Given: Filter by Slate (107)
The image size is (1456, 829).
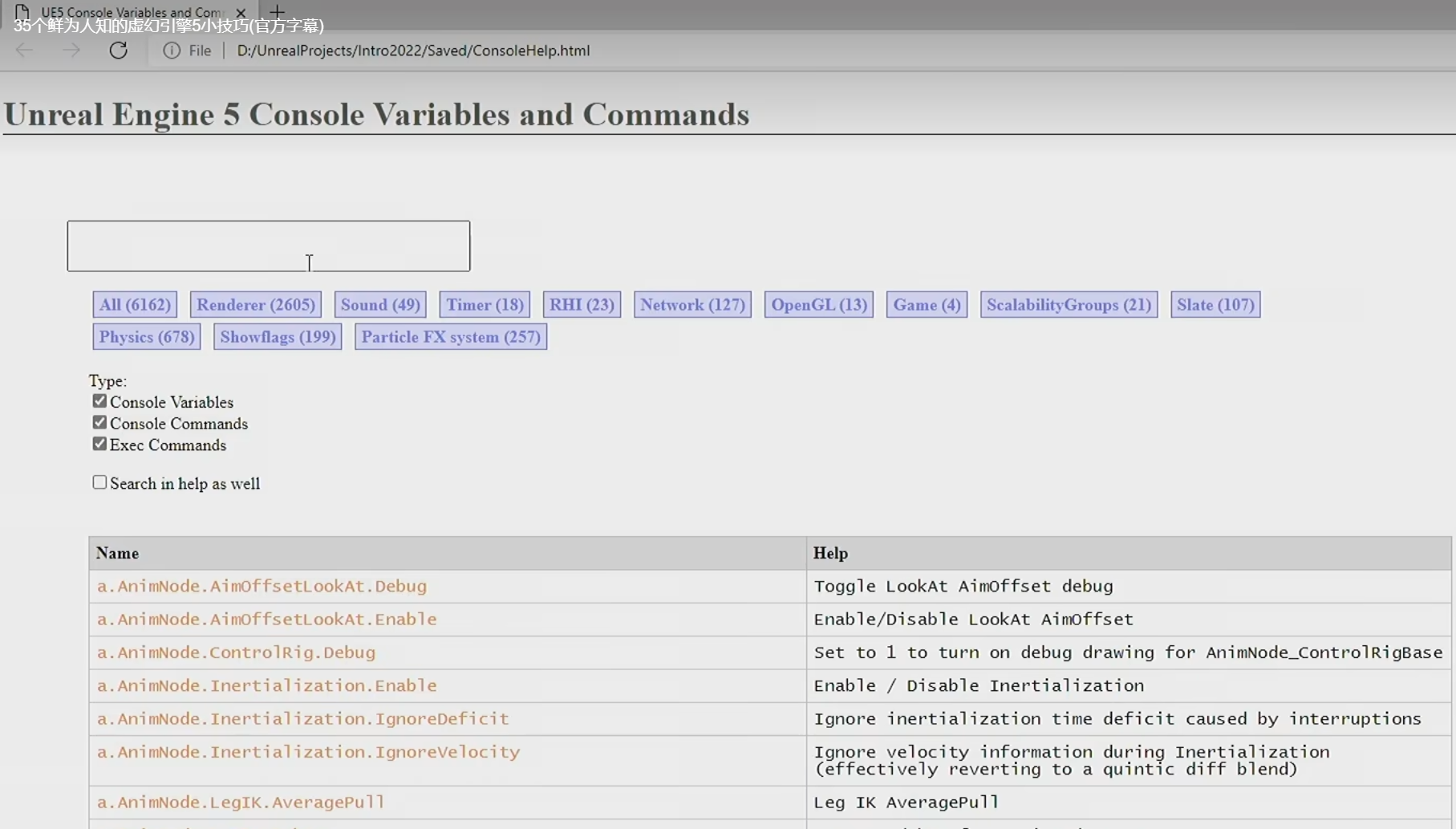Looking at the screenshot, I should [x=1215, y=305].
